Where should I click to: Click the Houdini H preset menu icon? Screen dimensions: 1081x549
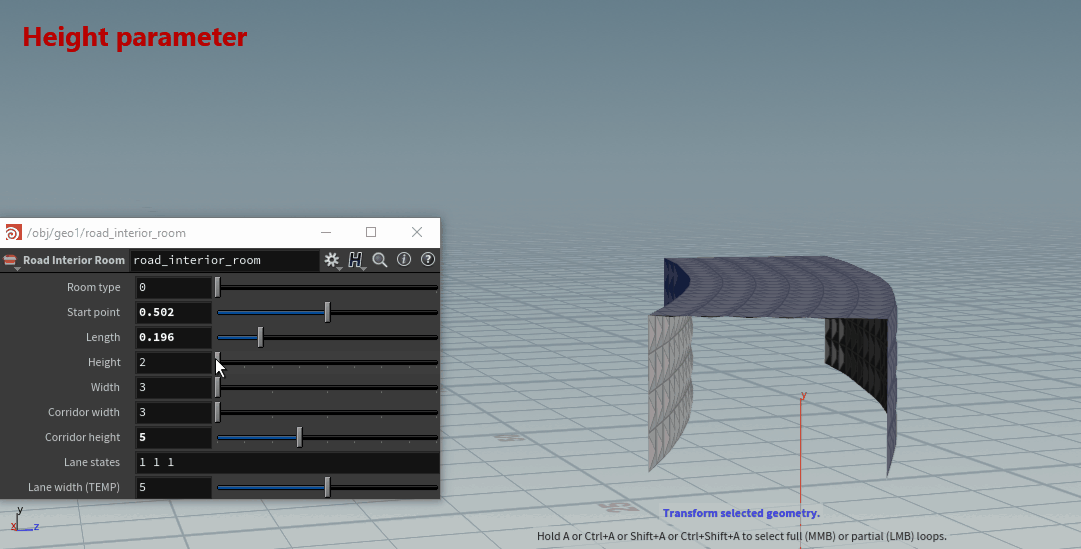356,260
